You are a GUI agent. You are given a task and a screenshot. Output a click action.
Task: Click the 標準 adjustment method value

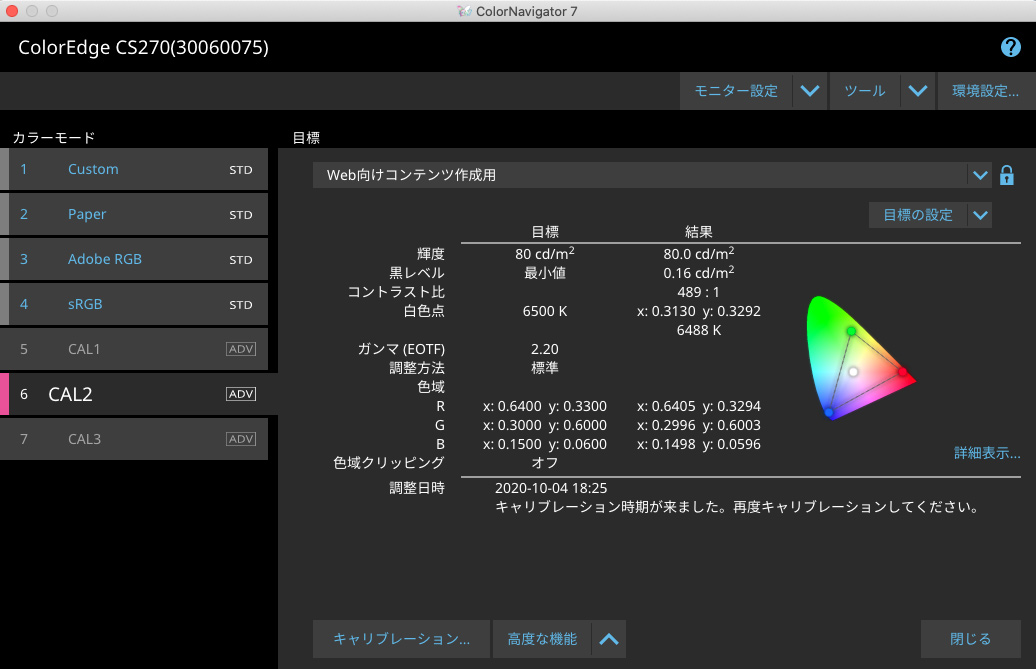545,368
